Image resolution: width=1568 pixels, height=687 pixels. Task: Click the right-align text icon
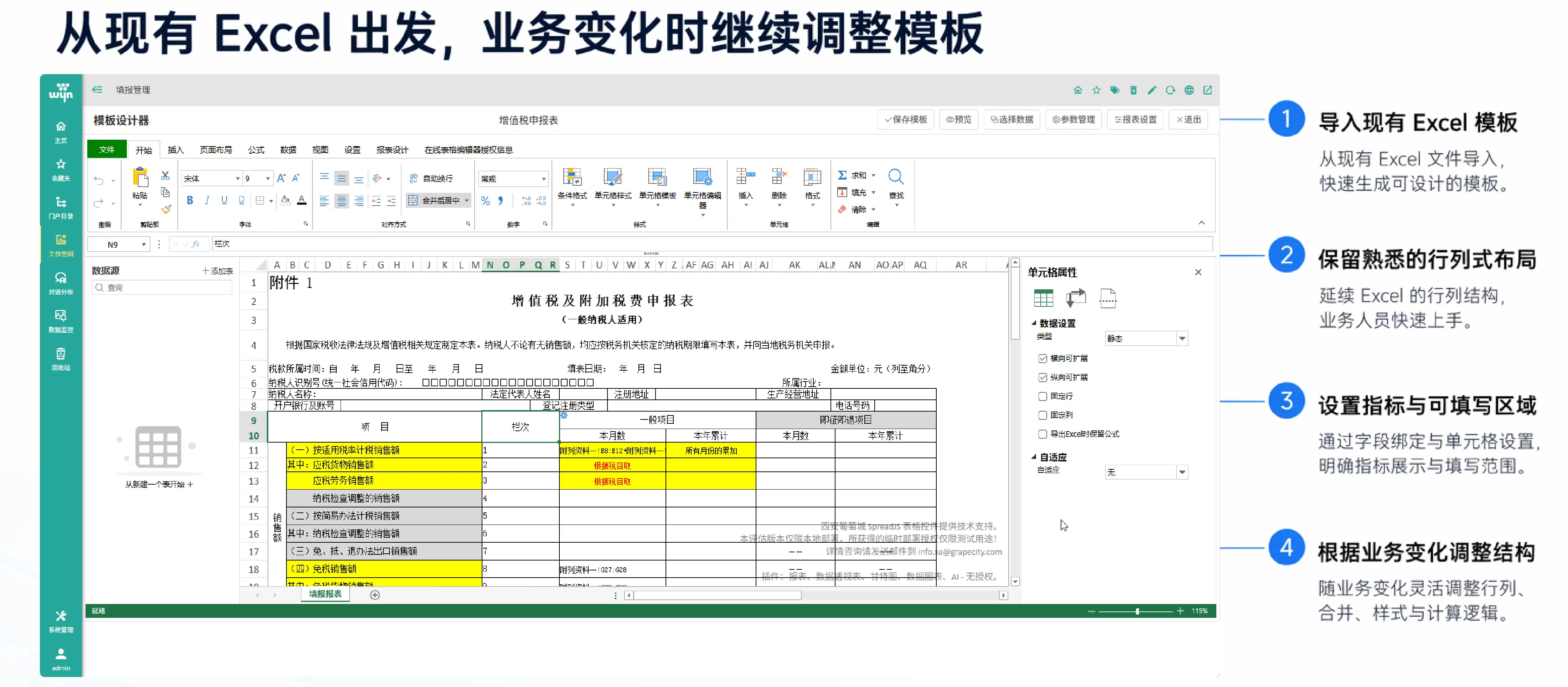point(359,201)
